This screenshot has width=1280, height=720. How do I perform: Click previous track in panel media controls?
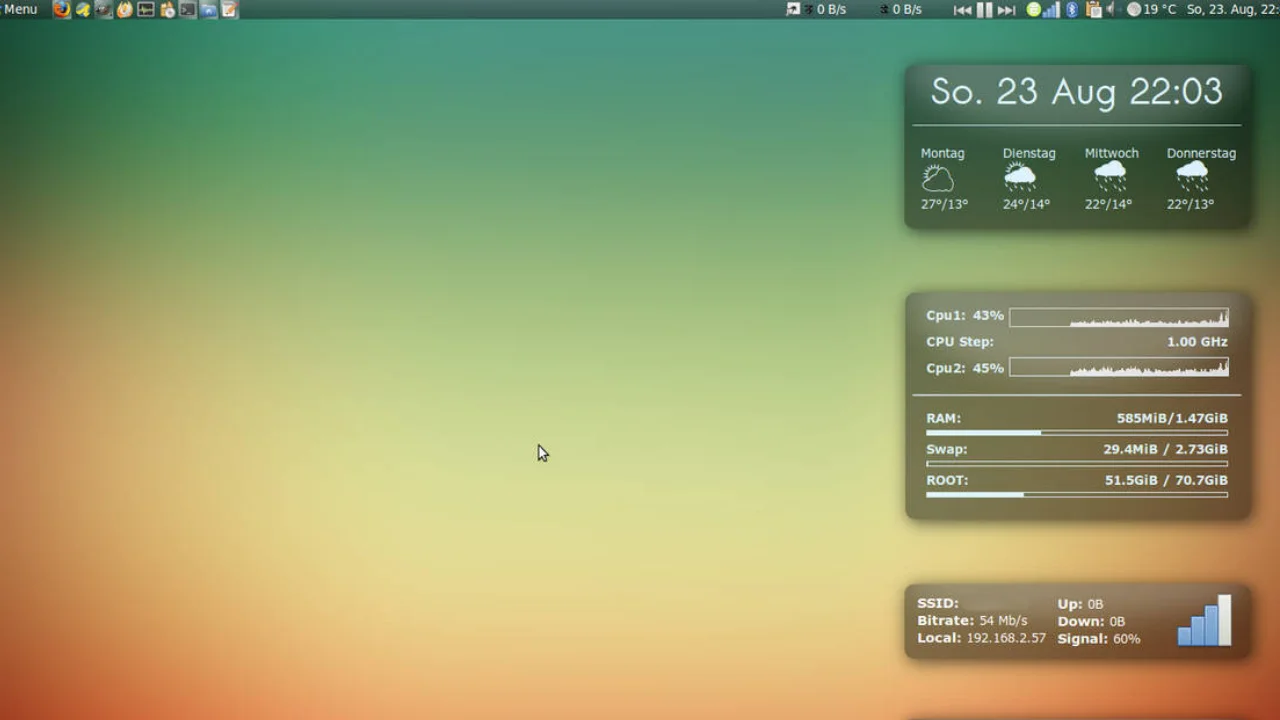click(963, 10)
